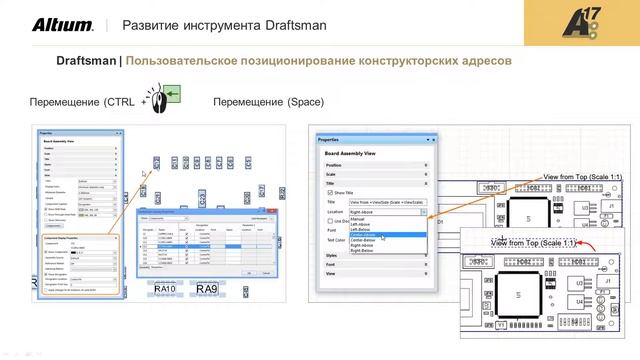Screen dimensions: 640x360
Task: Expand the Font section header
Action: pyautogui.click(x=376, y=264)
